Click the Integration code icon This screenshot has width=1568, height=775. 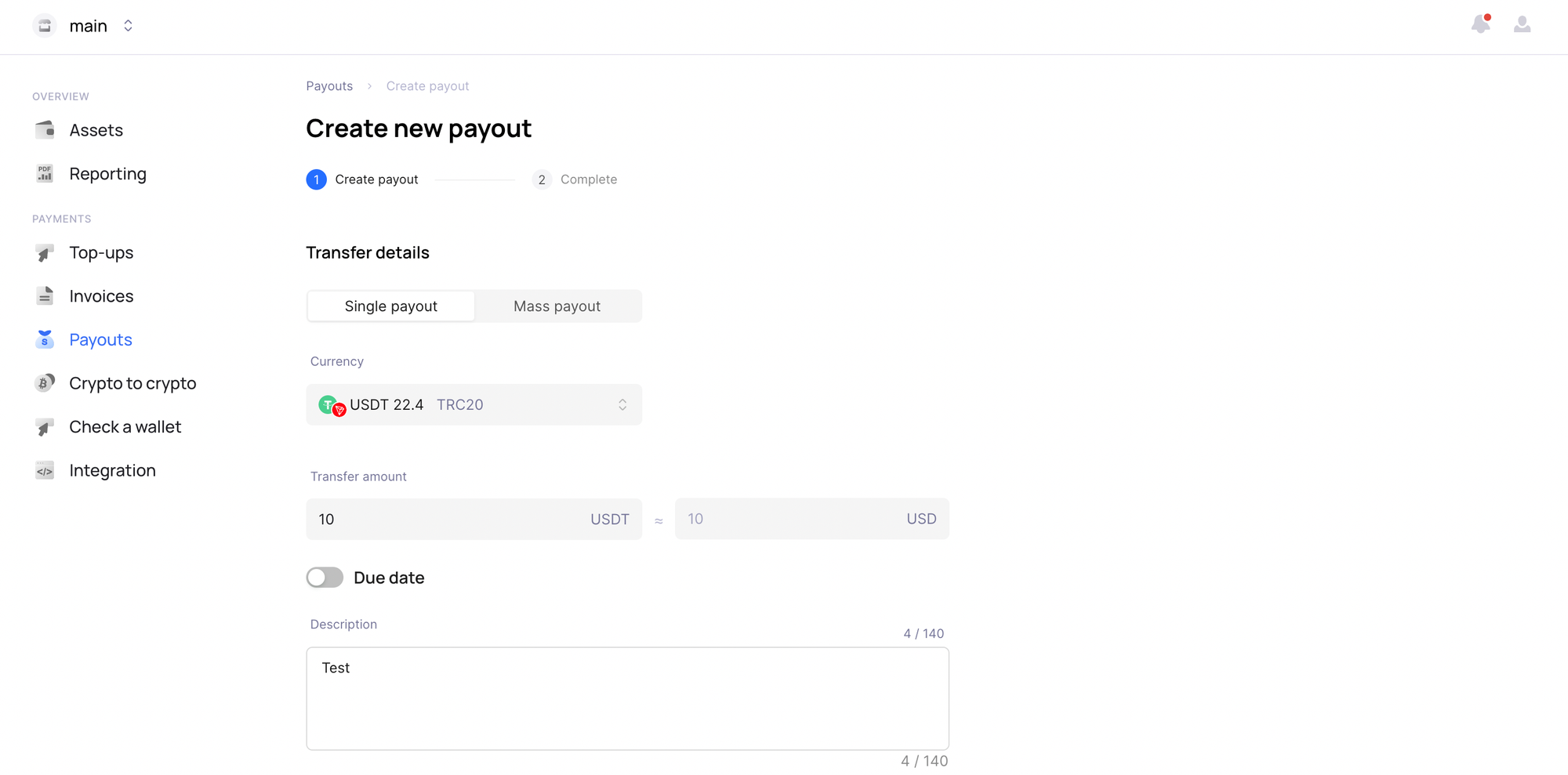pyautogui.click(x=45, y=471)
